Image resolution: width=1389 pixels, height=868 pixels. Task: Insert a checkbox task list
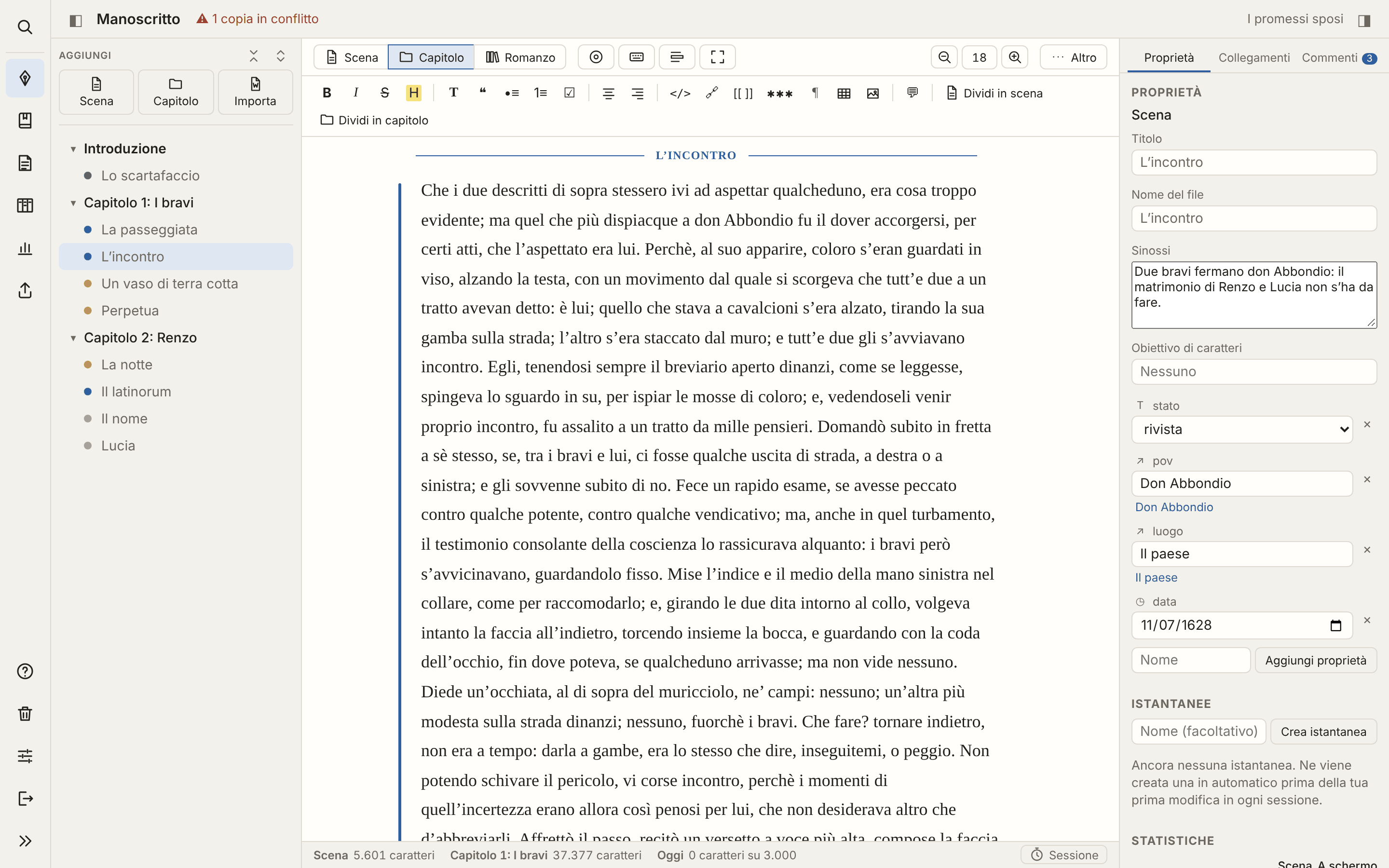pyautogui.click(x=570, y=93)
